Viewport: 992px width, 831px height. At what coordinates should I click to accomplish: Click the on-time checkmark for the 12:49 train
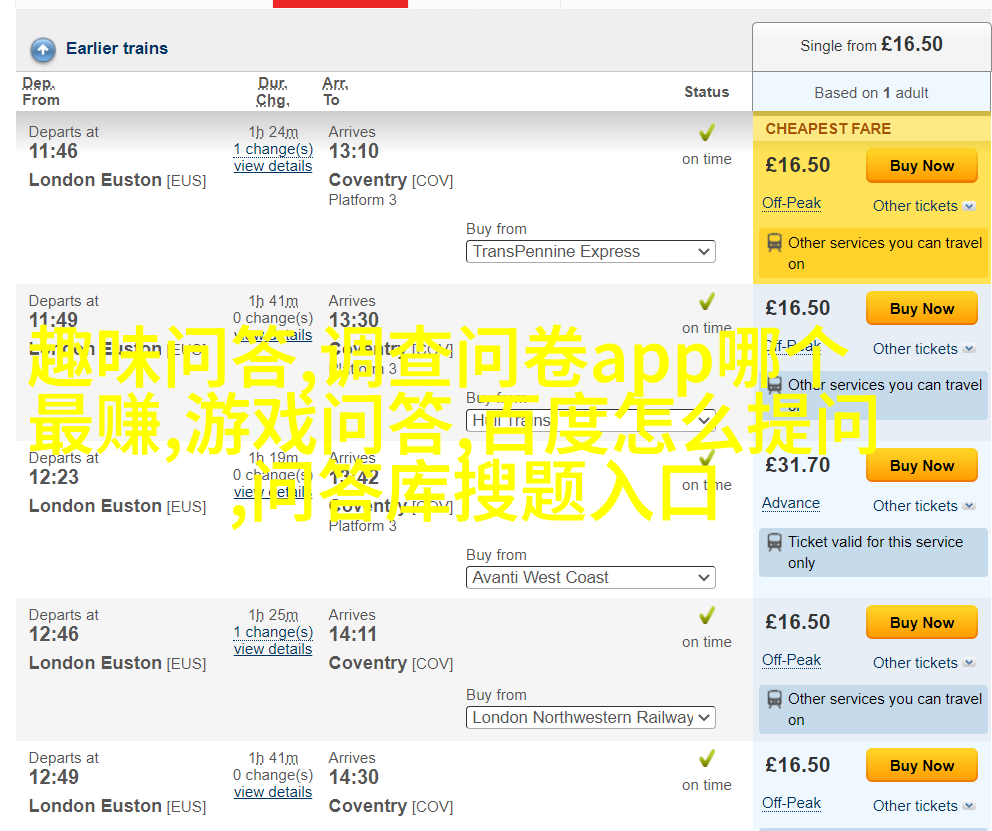[707, 758]
